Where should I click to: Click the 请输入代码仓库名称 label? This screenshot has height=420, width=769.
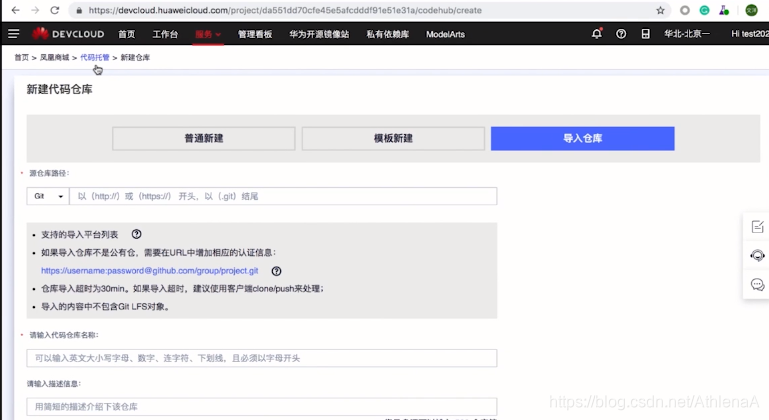pos(64,335)
